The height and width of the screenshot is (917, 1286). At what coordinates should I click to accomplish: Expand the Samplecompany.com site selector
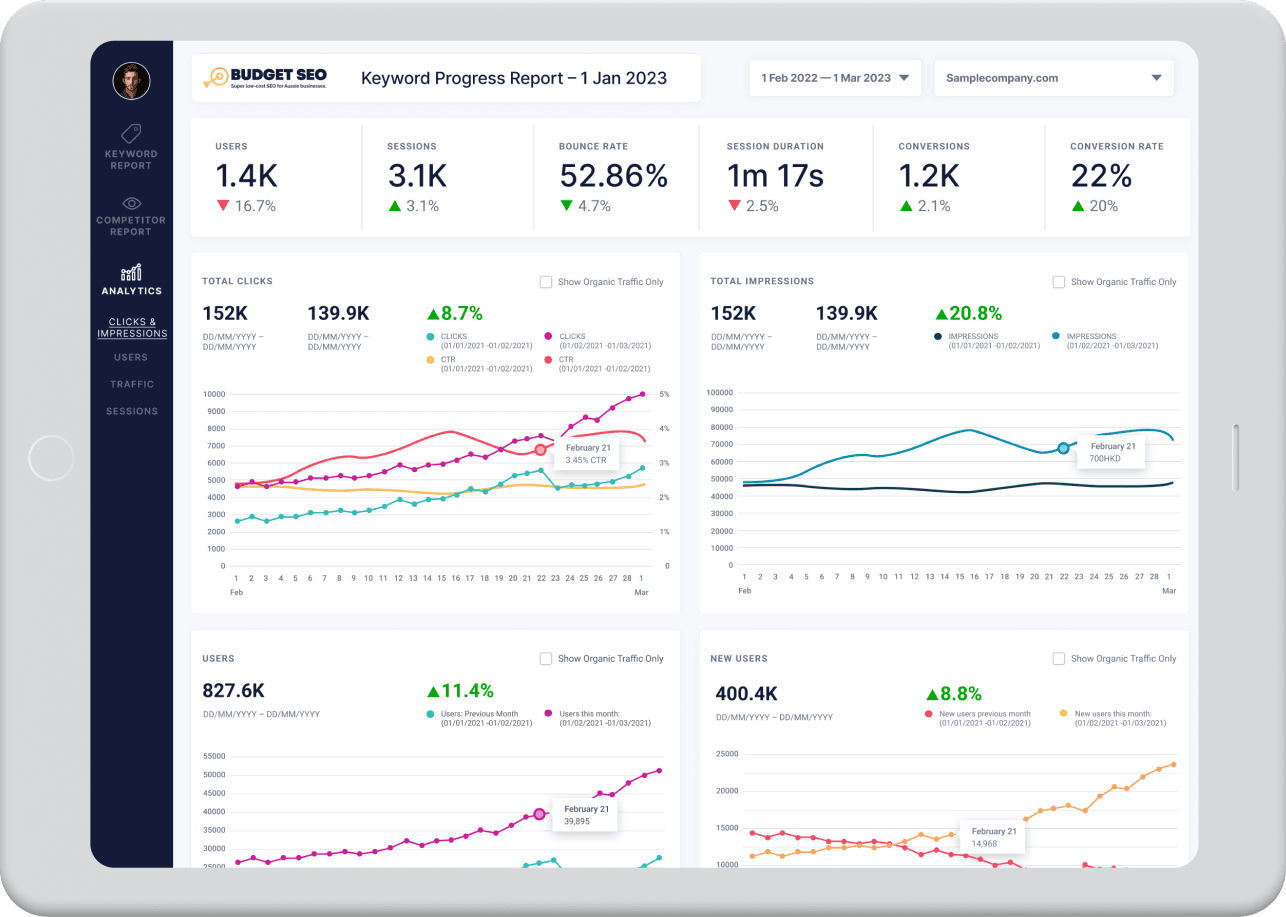point(1053,78)
